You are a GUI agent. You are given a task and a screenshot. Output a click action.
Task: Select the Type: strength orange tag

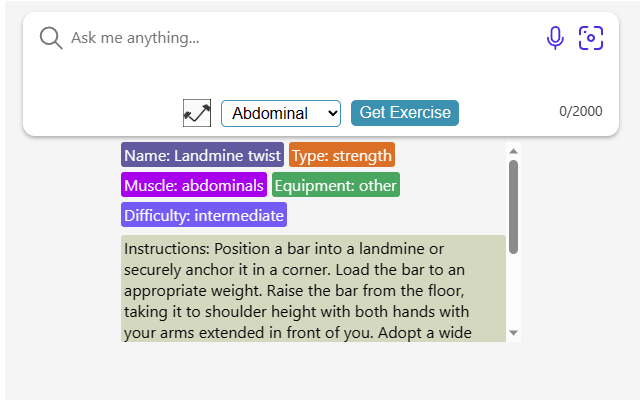pyautogui.click(x=342, y=155)
